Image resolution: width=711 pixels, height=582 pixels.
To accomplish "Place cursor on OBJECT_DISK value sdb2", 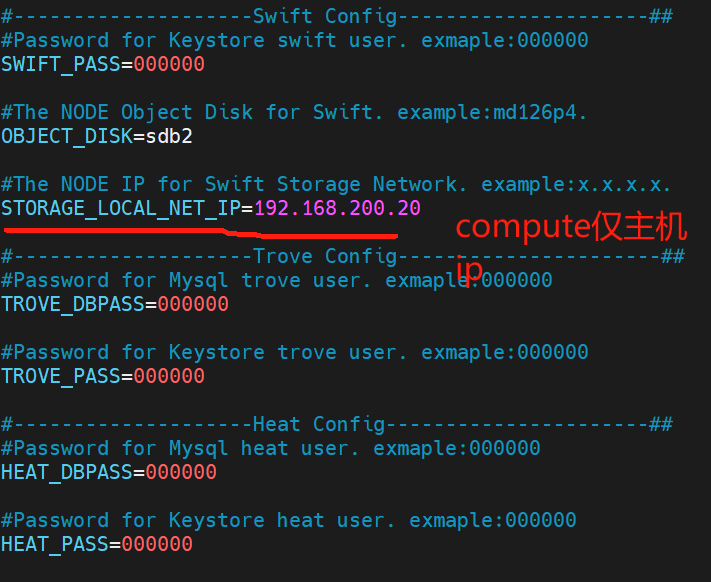I will click(x=169, y=136).
